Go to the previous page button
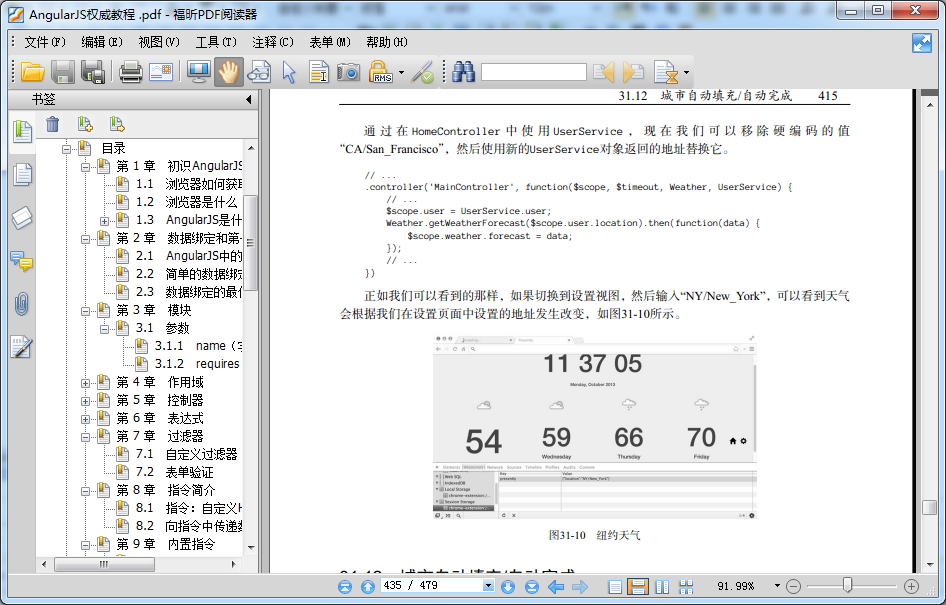946x605 pixels. tap(368, 586)
